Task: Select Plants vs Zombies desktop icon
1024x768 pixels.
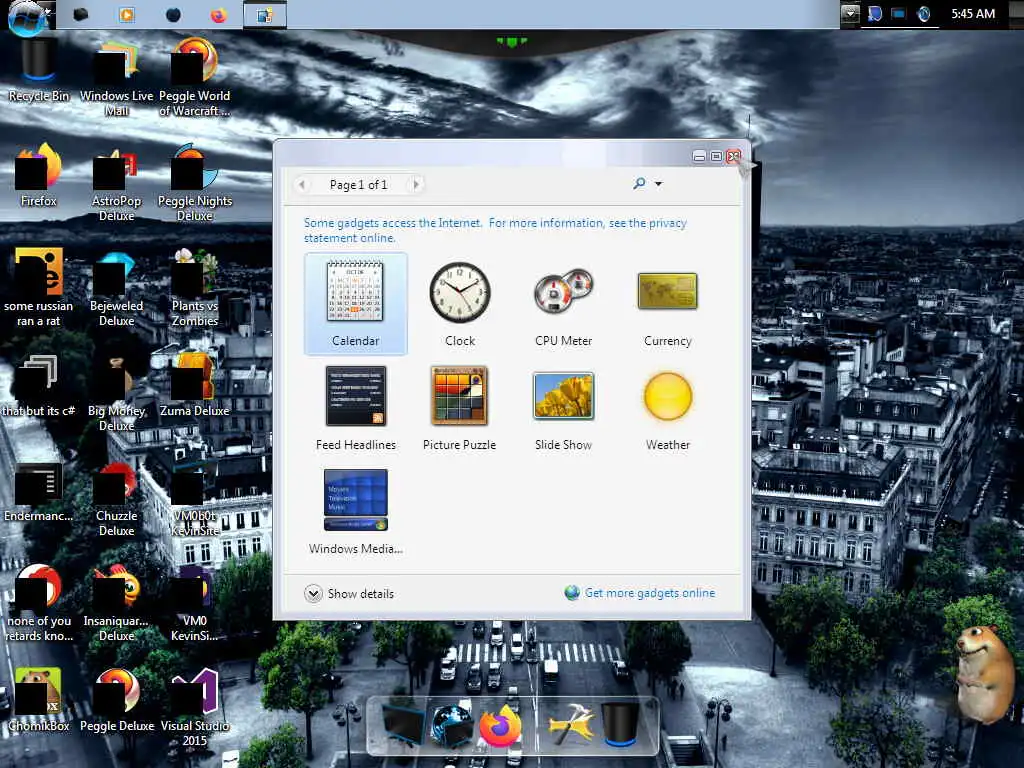Action: (195, 287)
